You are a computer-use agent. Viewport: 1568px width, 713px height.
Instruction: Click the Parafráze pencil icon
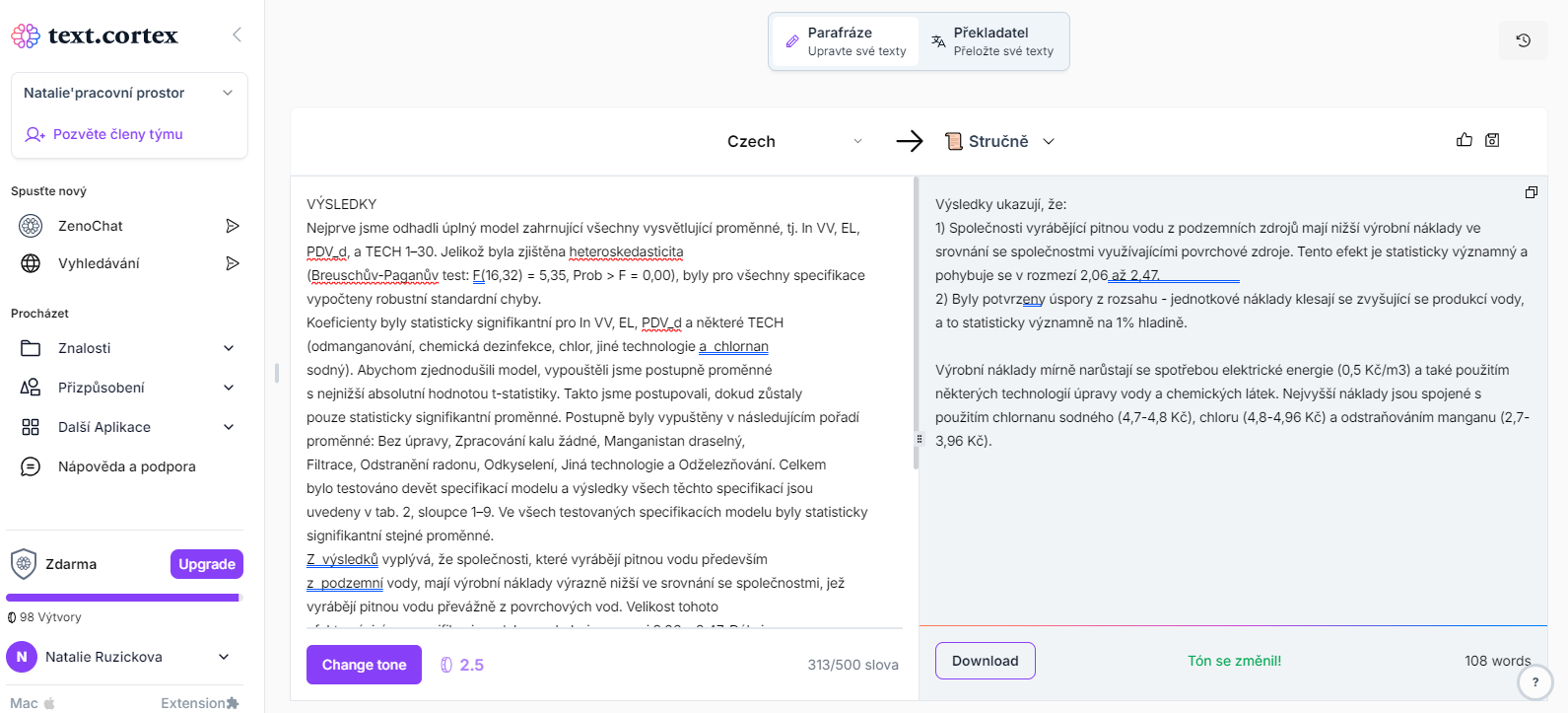[791, 41]
